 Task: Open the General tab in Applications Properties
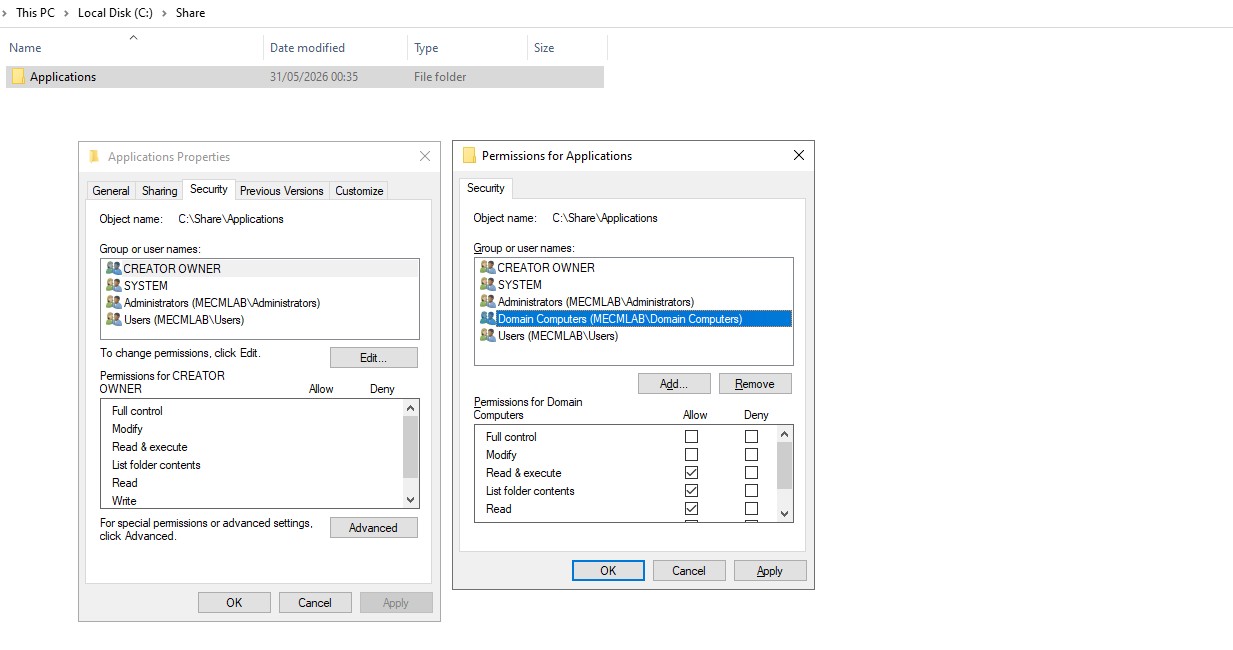111,191
